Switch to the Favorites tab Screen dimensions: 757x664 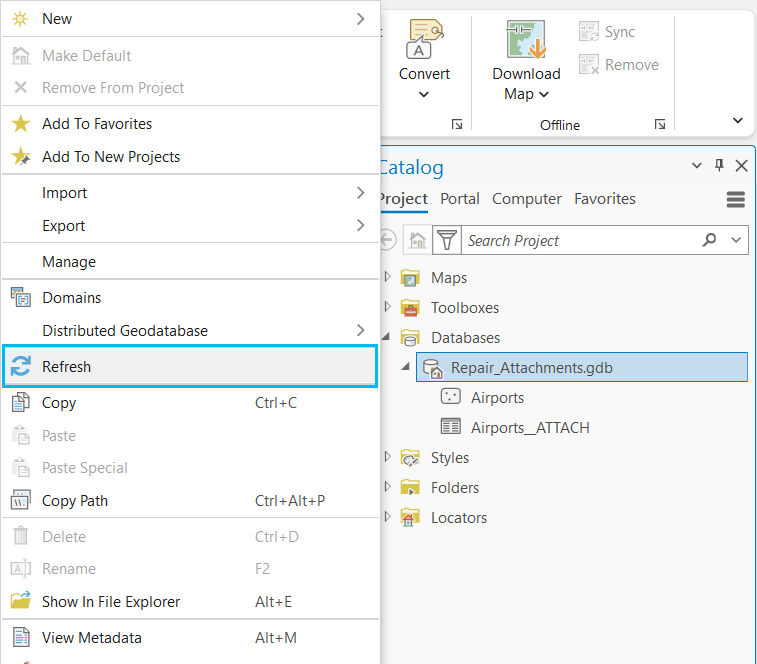[605, 199]
